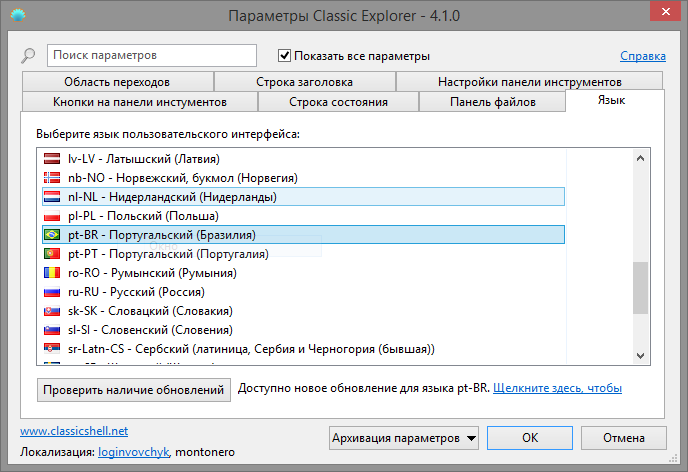Click the Polish flag icon
This screenshot has height=472, width=688.
[x=53, y=216]
